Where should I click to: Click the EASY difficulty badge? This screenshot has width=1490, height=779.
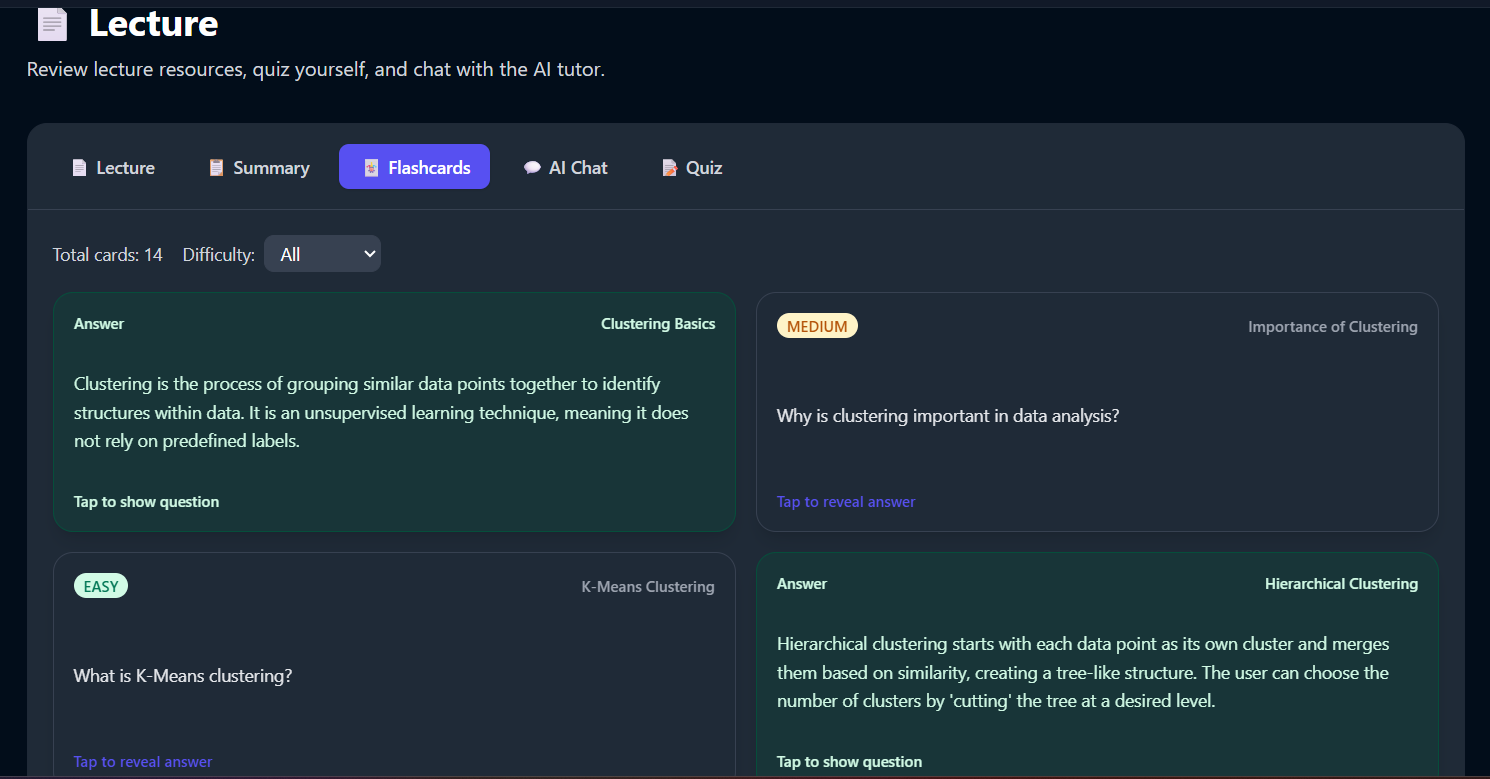point(100,585)
